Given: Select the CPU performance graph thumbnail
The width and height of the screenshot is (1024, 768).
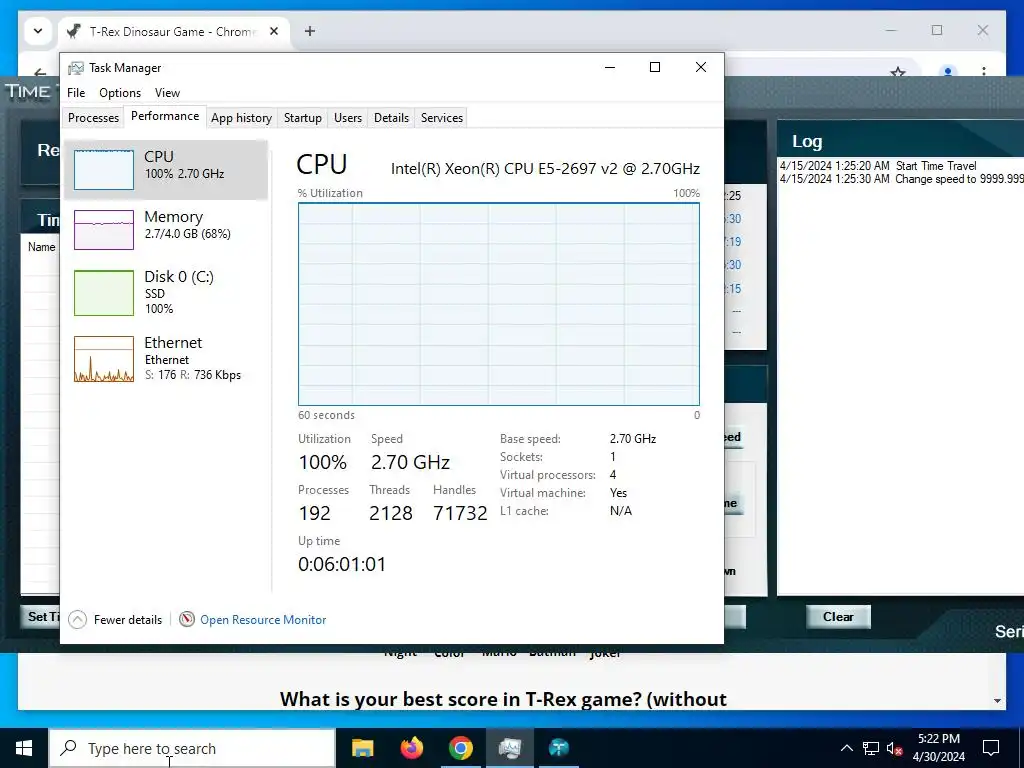Looking at the screenshot, I should click(x=104, y=170).
